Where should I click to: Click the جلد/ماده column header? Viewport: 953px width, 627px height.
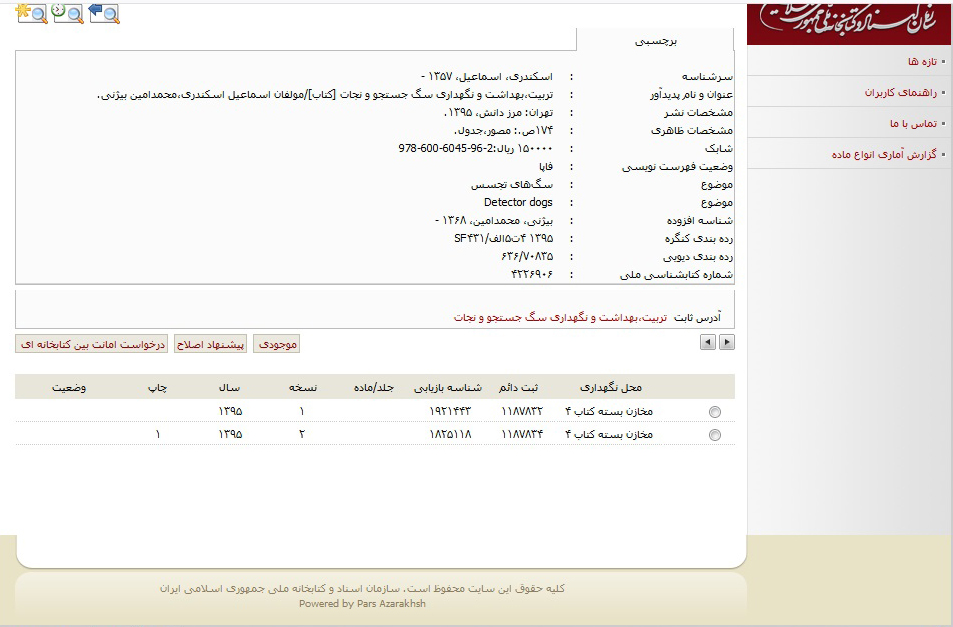[374, 388]
